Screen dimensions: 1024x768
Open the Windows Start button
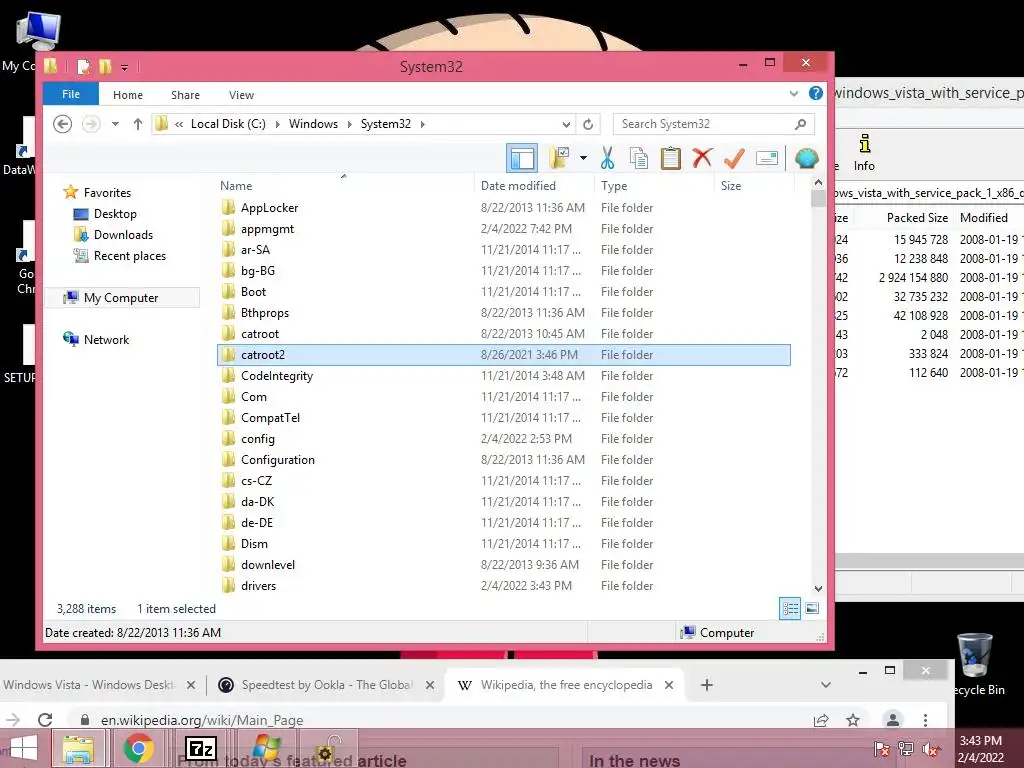24,748
